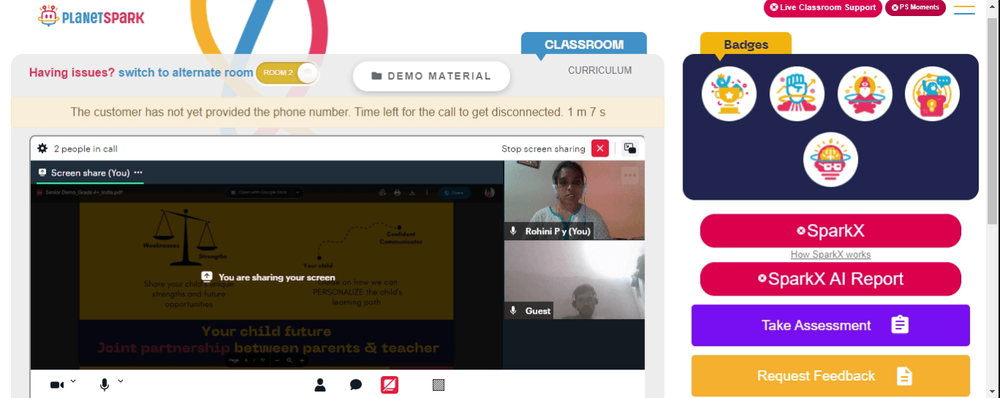This screenshot has height=398, width=1000.
Task: Open the chat bubble icon
Action: [x=356, y=385]
